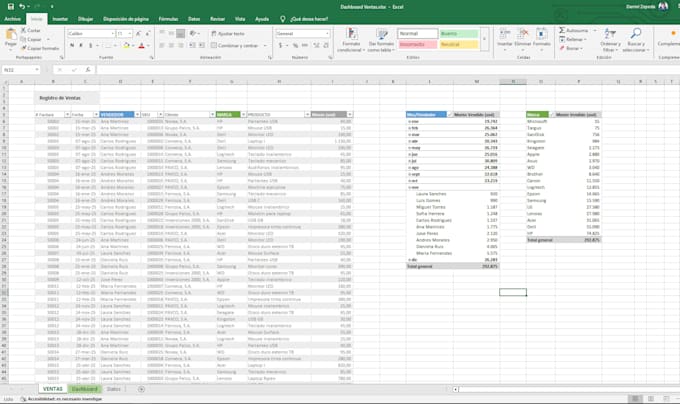Click the center align icon
Image resolution: width=680 pixels, height=404 pixels.
coord(171,45)
